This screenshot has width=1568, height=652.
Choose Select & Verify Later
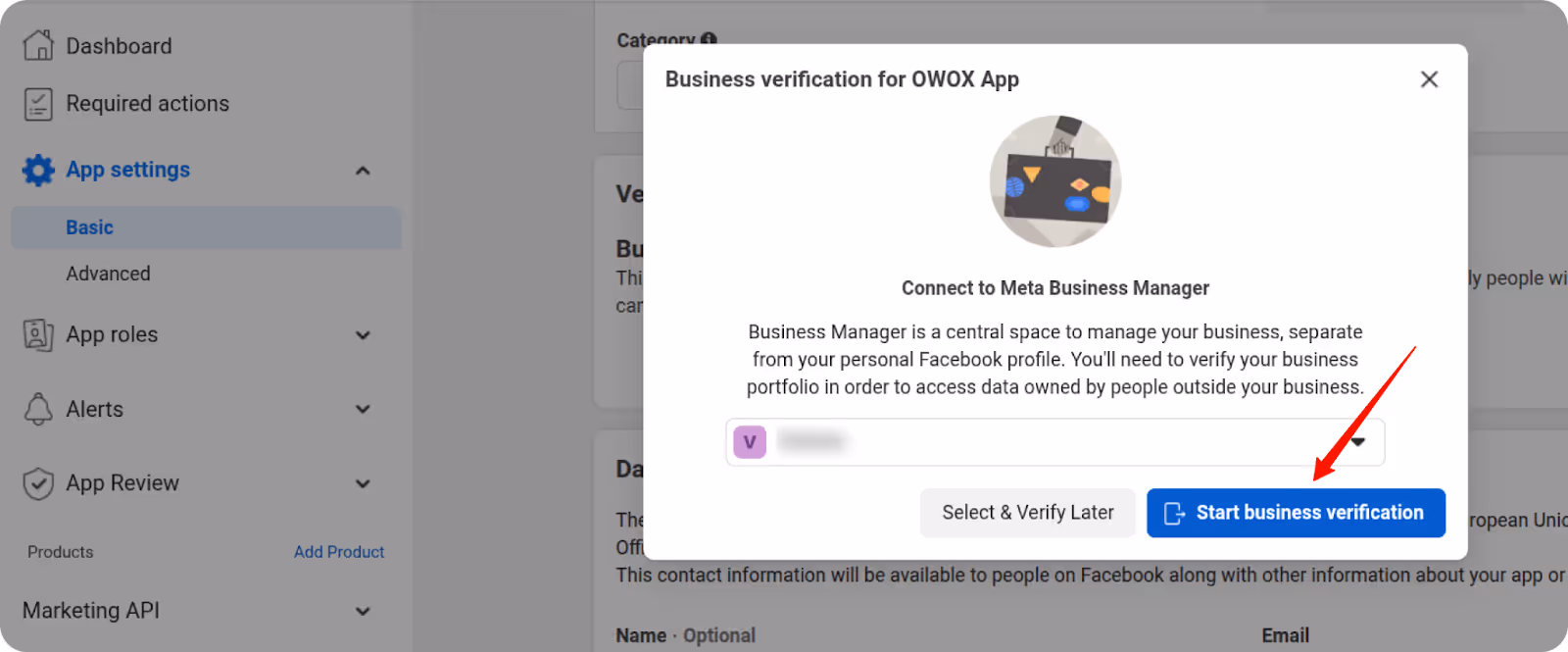tap(1027, 512)
